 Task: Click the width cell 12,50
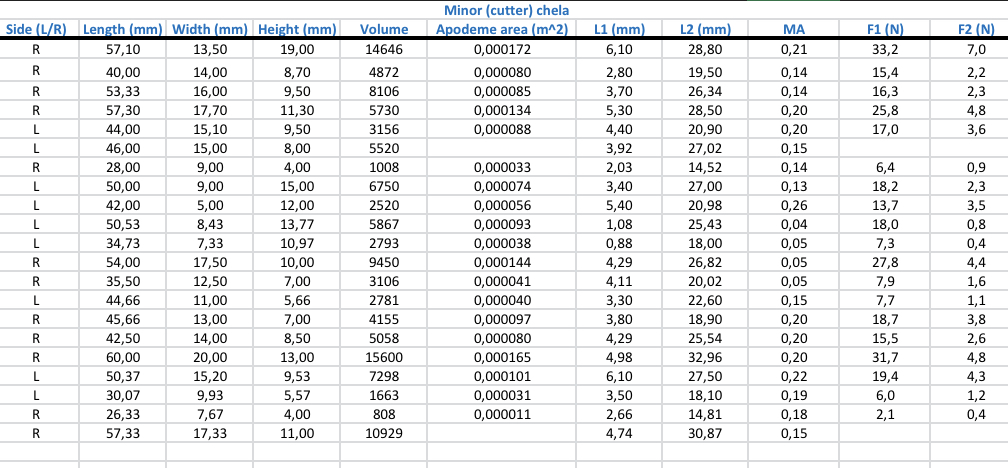210,282
